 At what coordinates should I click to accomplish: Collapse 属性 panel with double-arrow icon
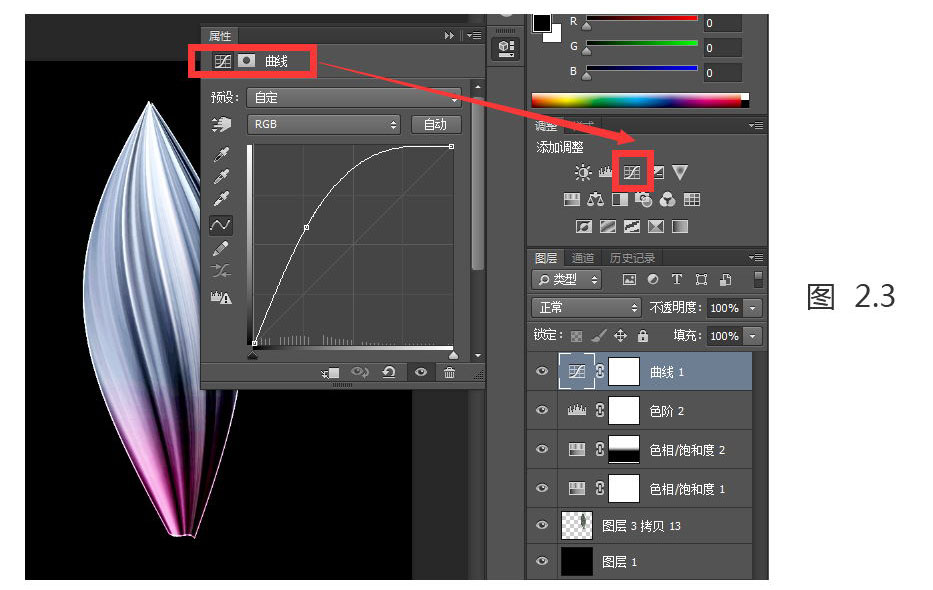(x=449, y=36)
